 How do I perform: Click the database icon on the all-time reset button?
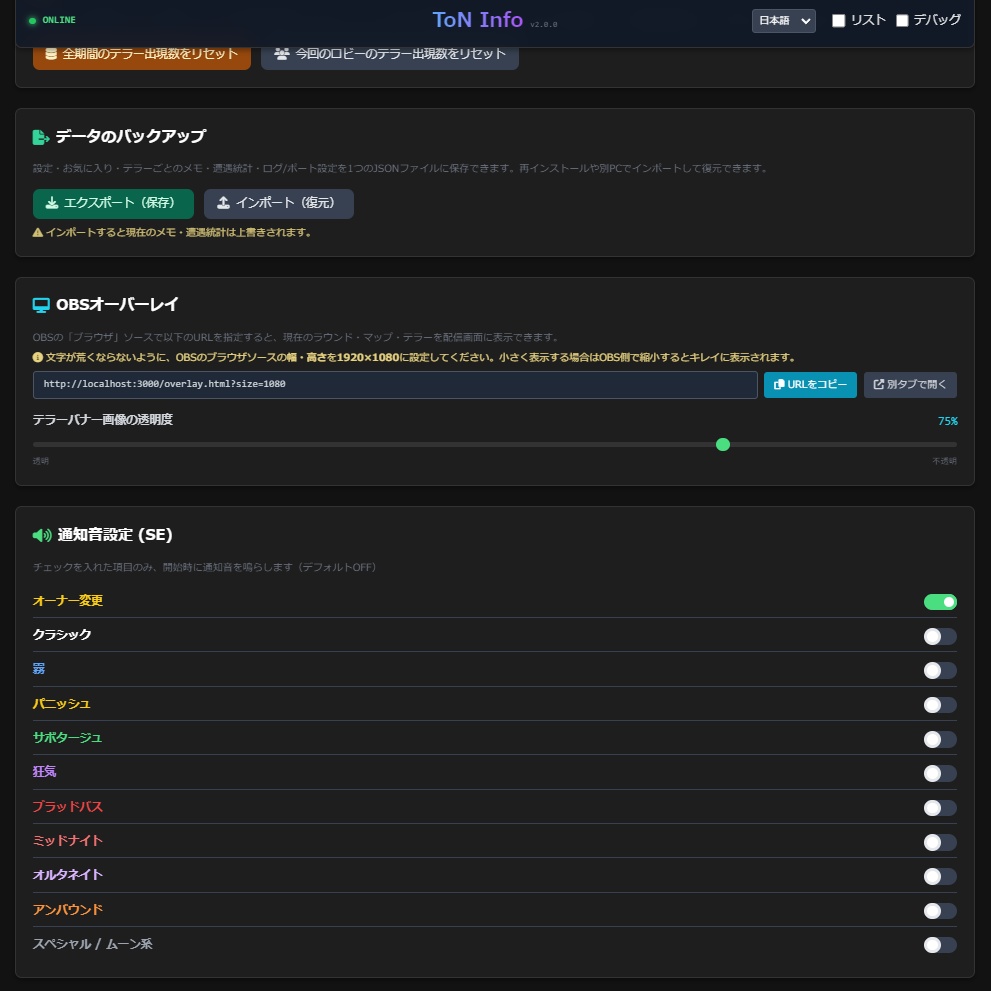(x=51, y=54)
